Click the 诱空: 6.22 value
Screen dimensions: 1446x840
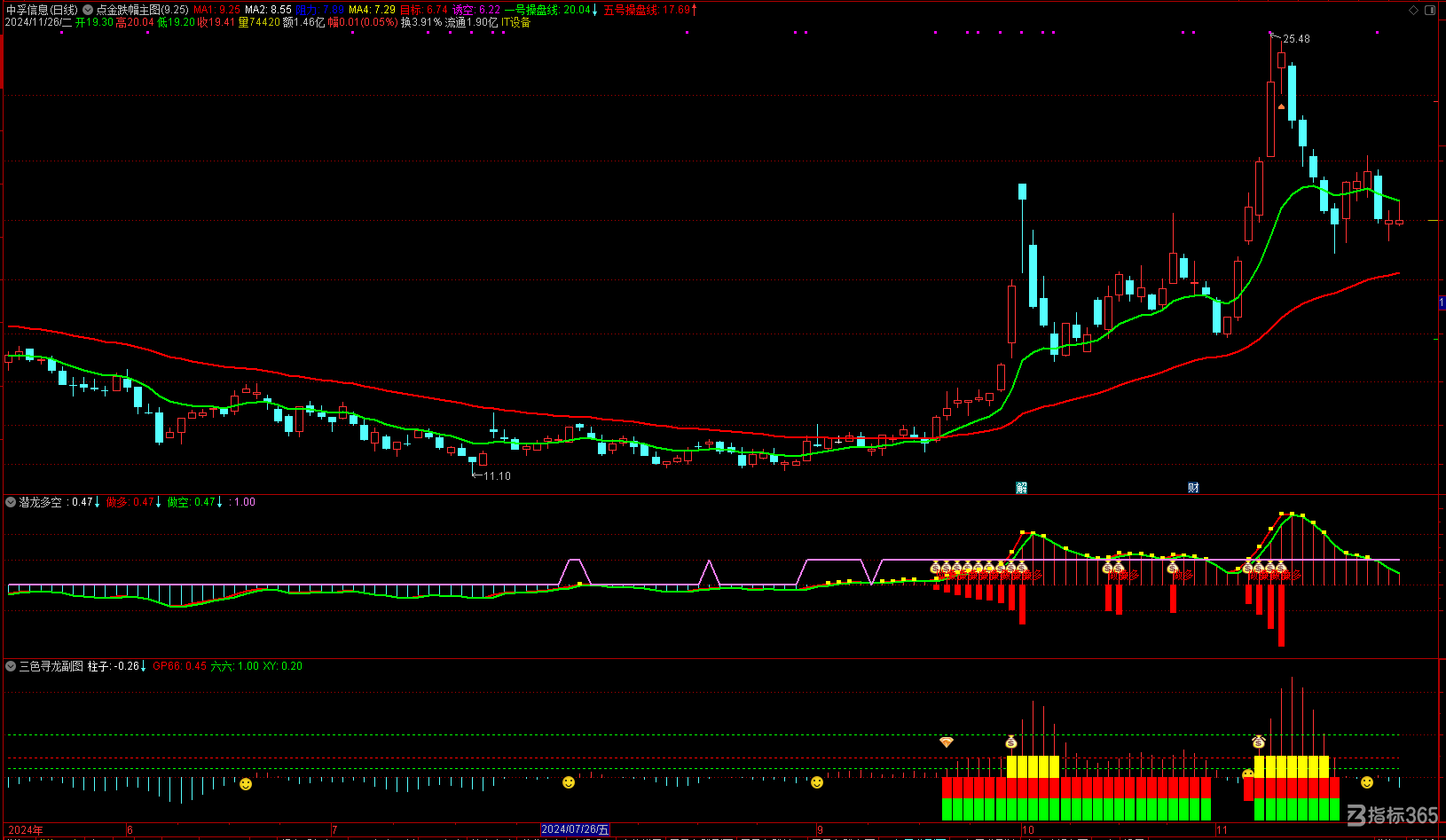pyautogui.click(x=476, y=10)
